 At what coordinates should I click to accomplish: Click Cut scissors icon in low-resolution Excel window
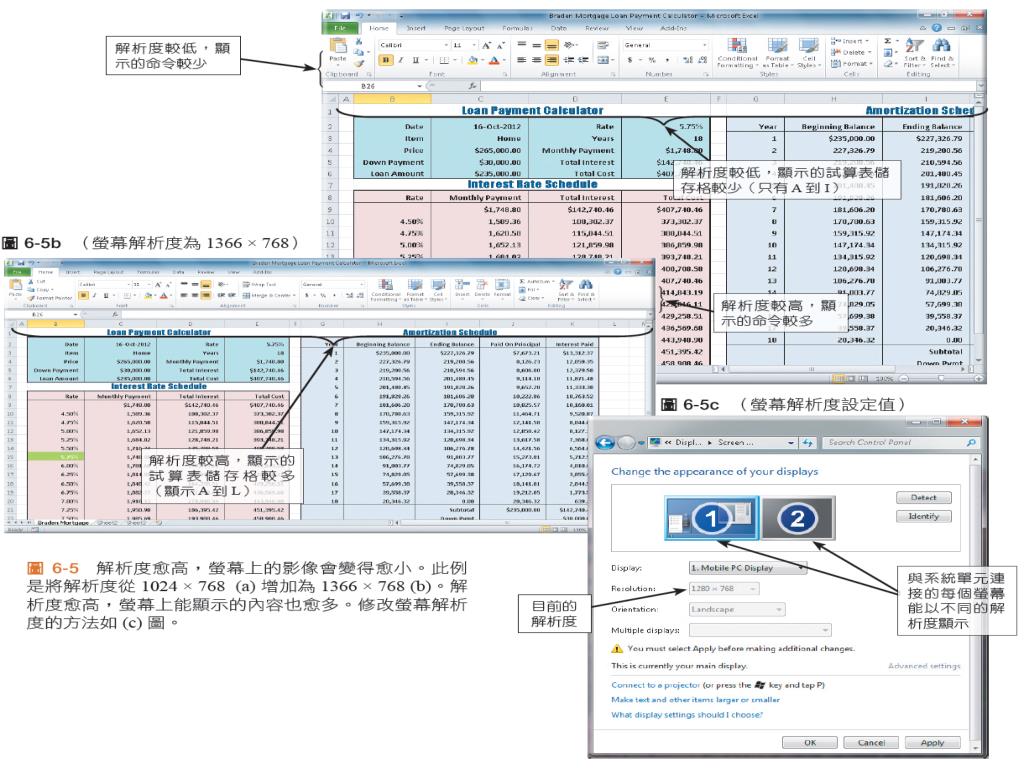tap(359, 41)
